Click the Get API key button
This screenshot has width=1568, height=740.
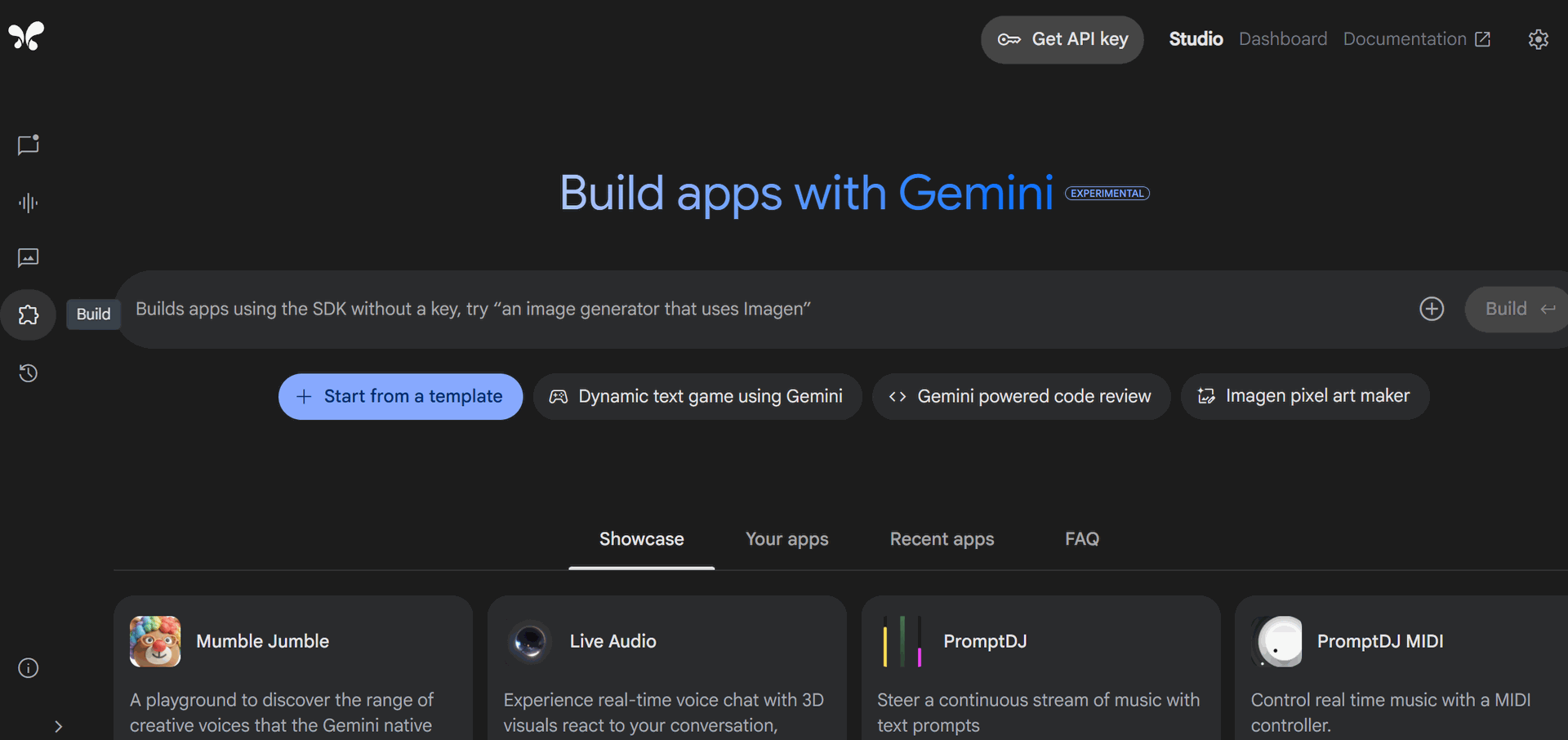point(1062,39)
